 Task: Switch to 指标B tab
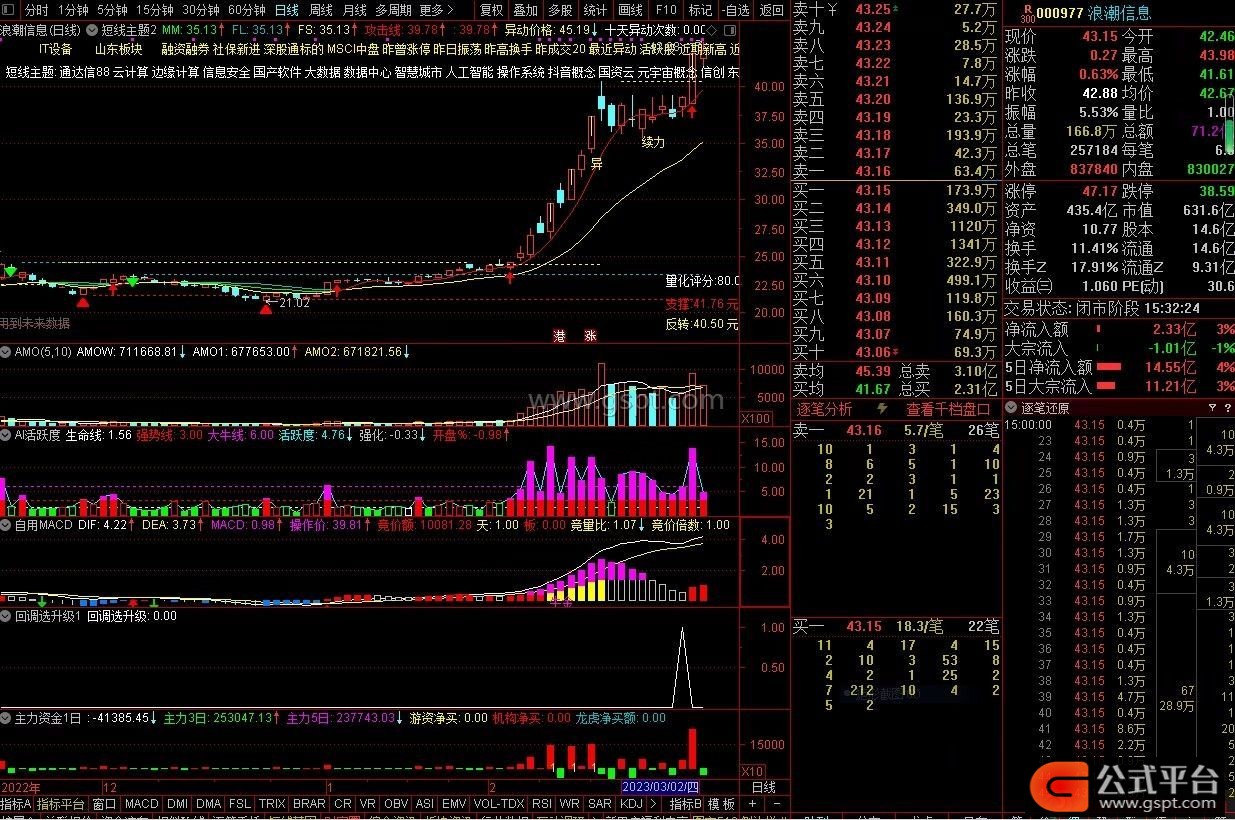pos(686,804)
